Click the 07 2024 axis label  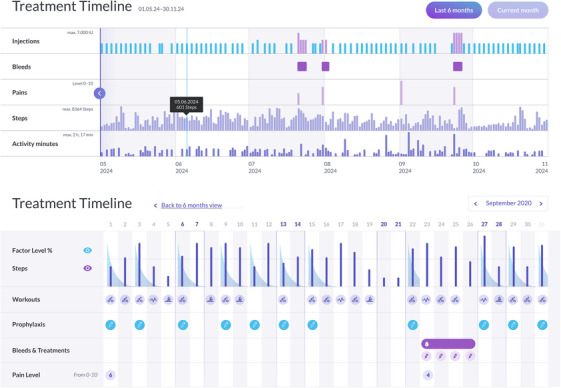coord(254,168)
